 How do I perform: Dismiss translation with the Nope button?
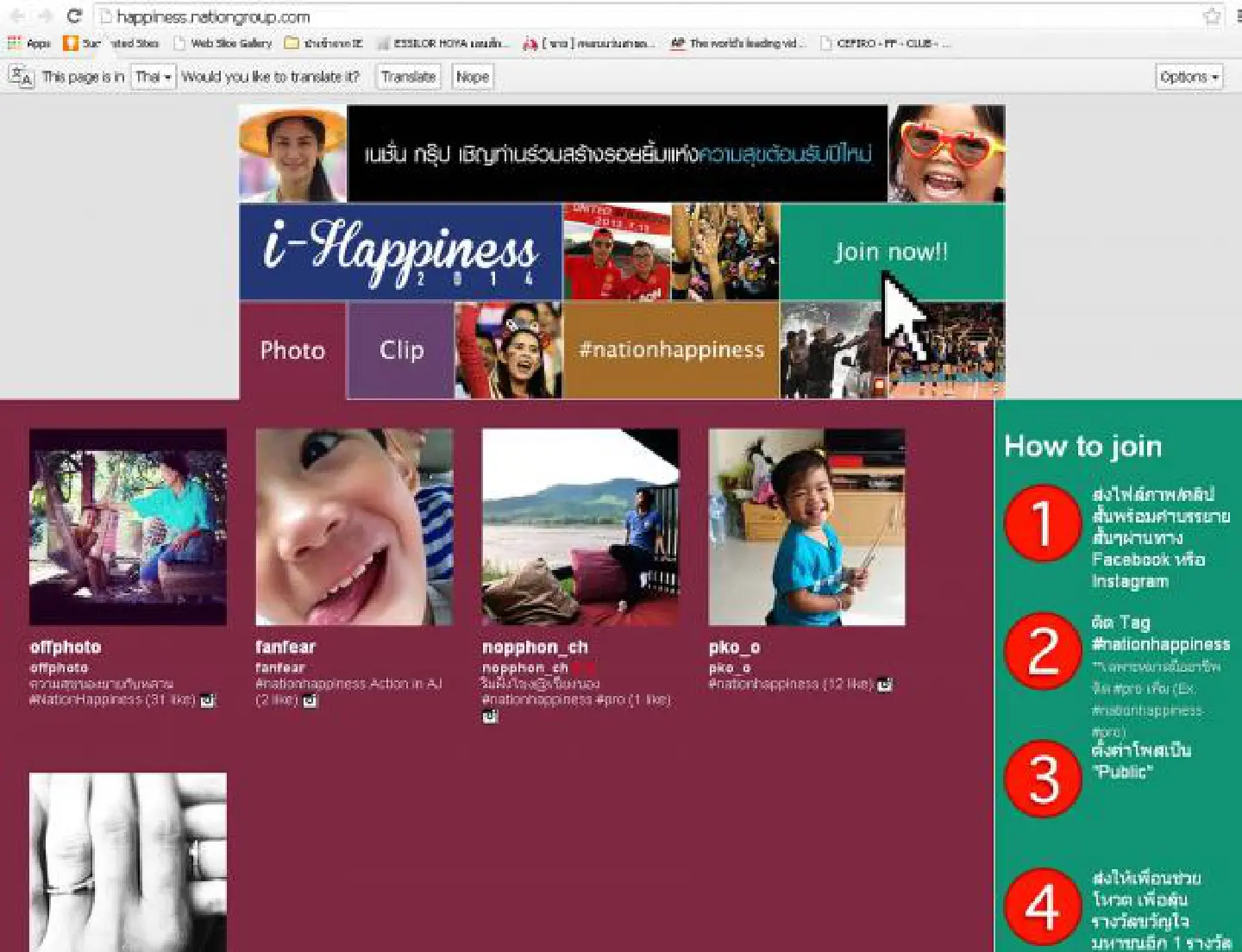(x=472, y=77)
